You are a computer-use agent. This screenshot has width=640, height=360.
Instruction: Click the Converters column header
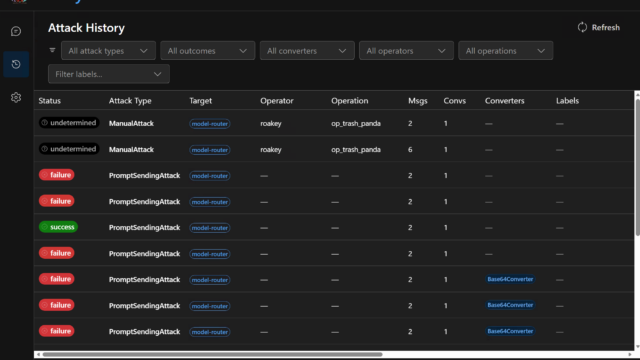tap(504, 101)
